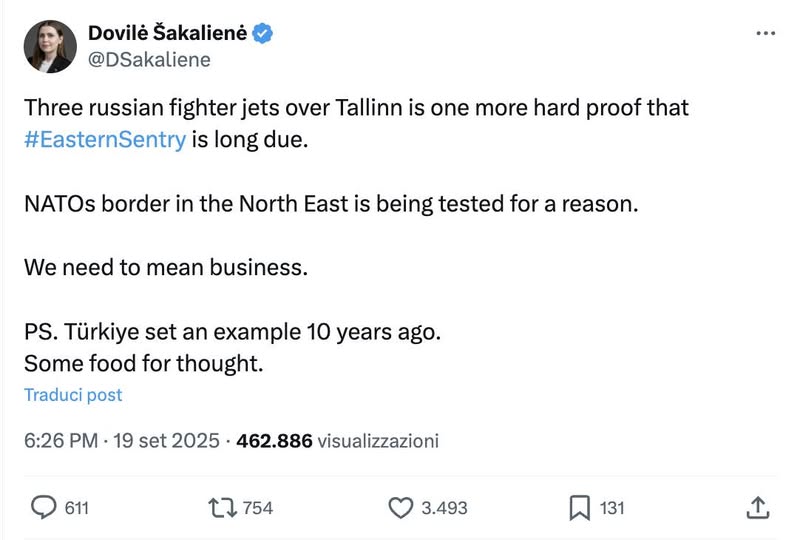Bookmark this post
800x540 pixels.
579,508
